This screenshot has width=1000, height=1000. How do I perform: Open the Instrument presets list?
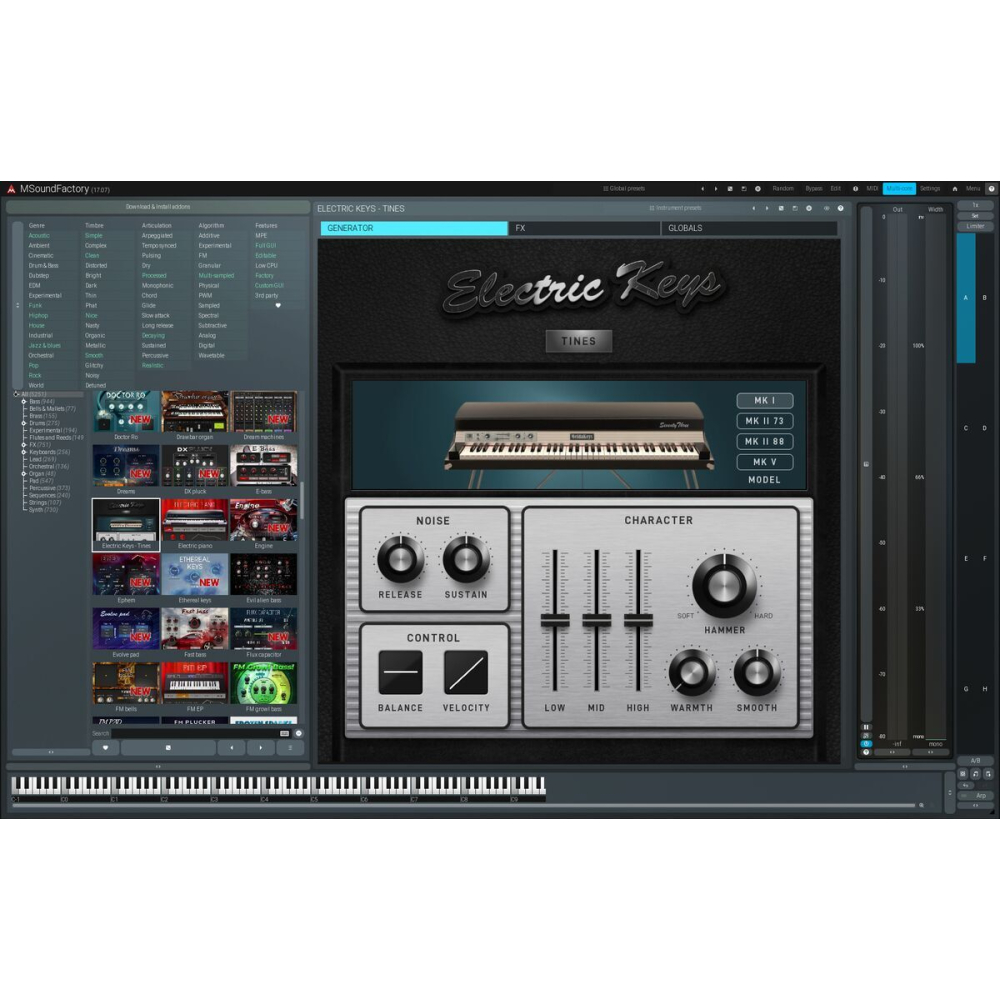coord(675,208)
